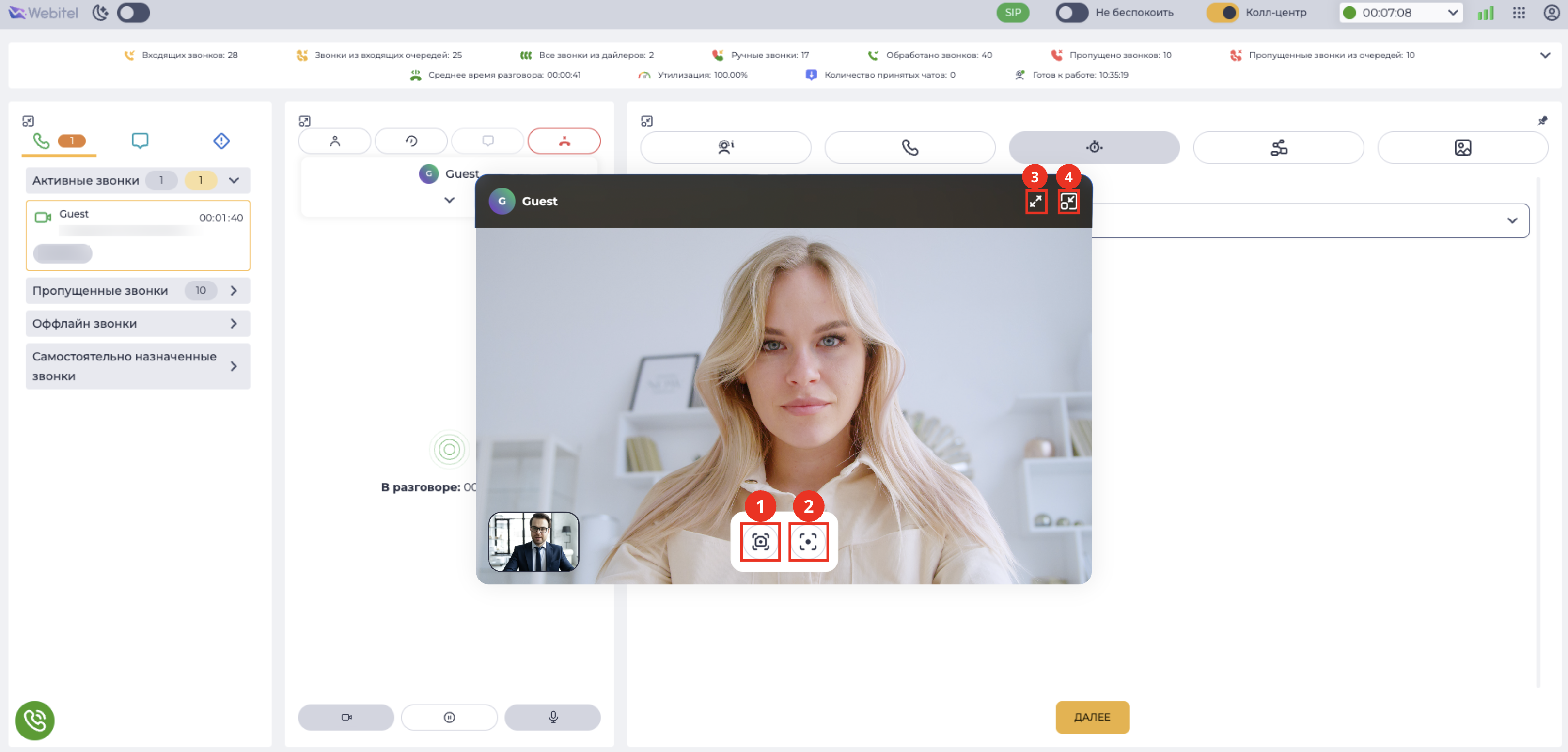Expand Пропущенные звонки section

coord(234,290)
